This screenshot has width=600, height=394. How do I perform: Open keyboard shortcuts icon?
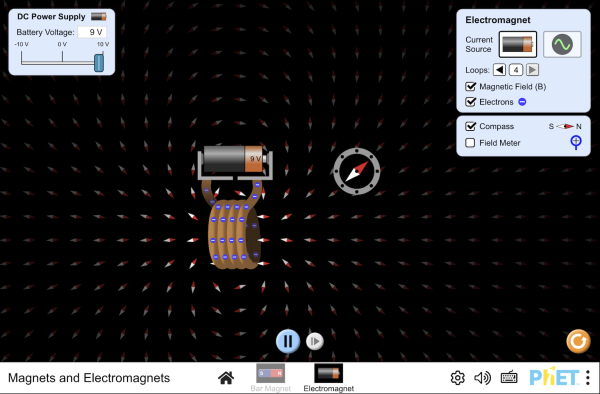pyautogui.click(x=509, y=378)
